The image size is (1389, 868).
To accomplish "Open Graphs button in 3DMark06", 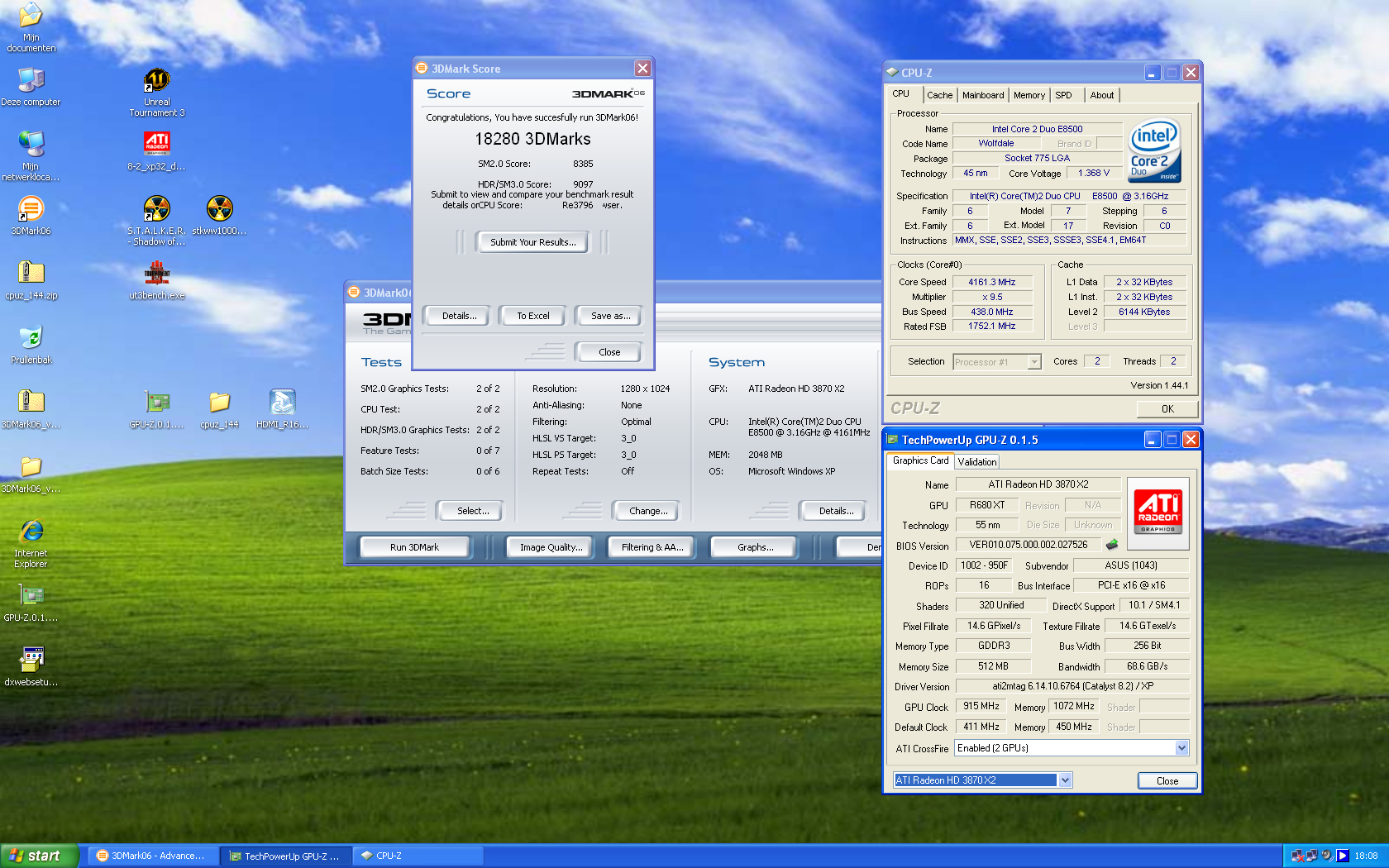I will [x=756, y=547].
